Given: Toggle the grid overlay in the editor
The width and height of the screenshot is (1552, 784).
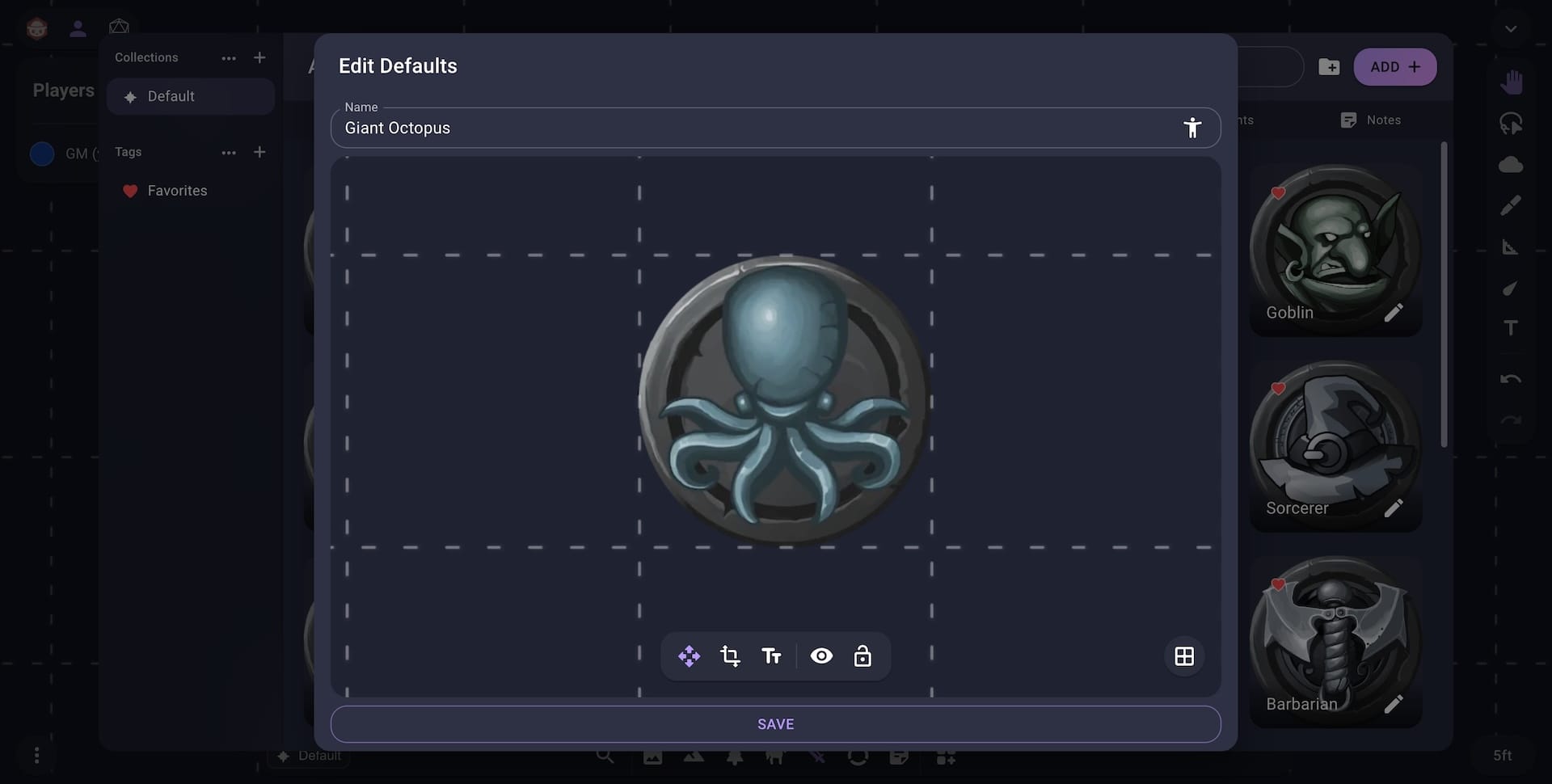Looking at the screenshot, I should click(x=1183, y=656).
